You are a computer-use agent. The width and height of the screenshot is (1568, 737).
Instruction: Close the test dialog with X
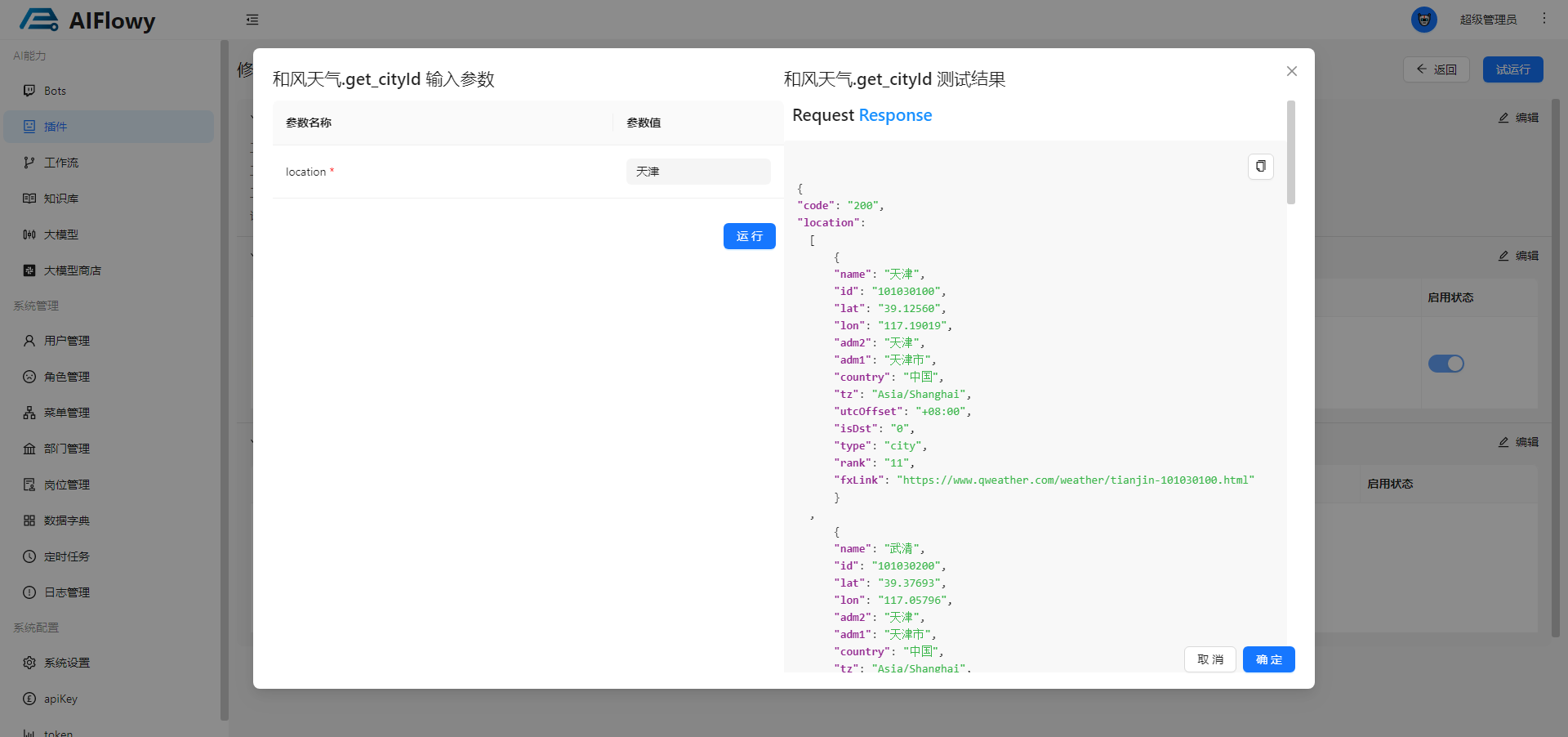(1291, 71)
